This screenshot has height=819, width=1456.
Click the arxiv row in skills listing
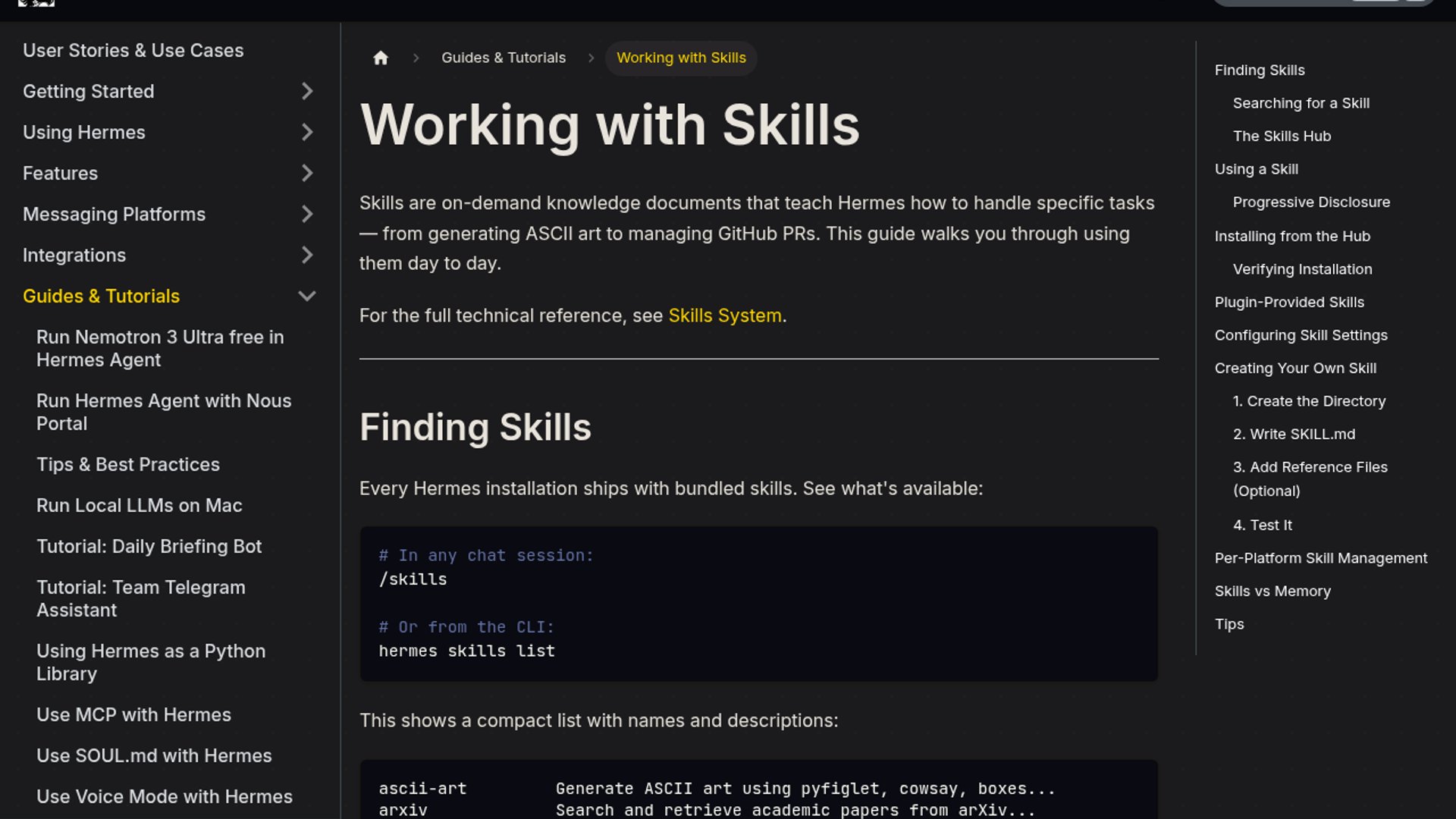(707, 810)
